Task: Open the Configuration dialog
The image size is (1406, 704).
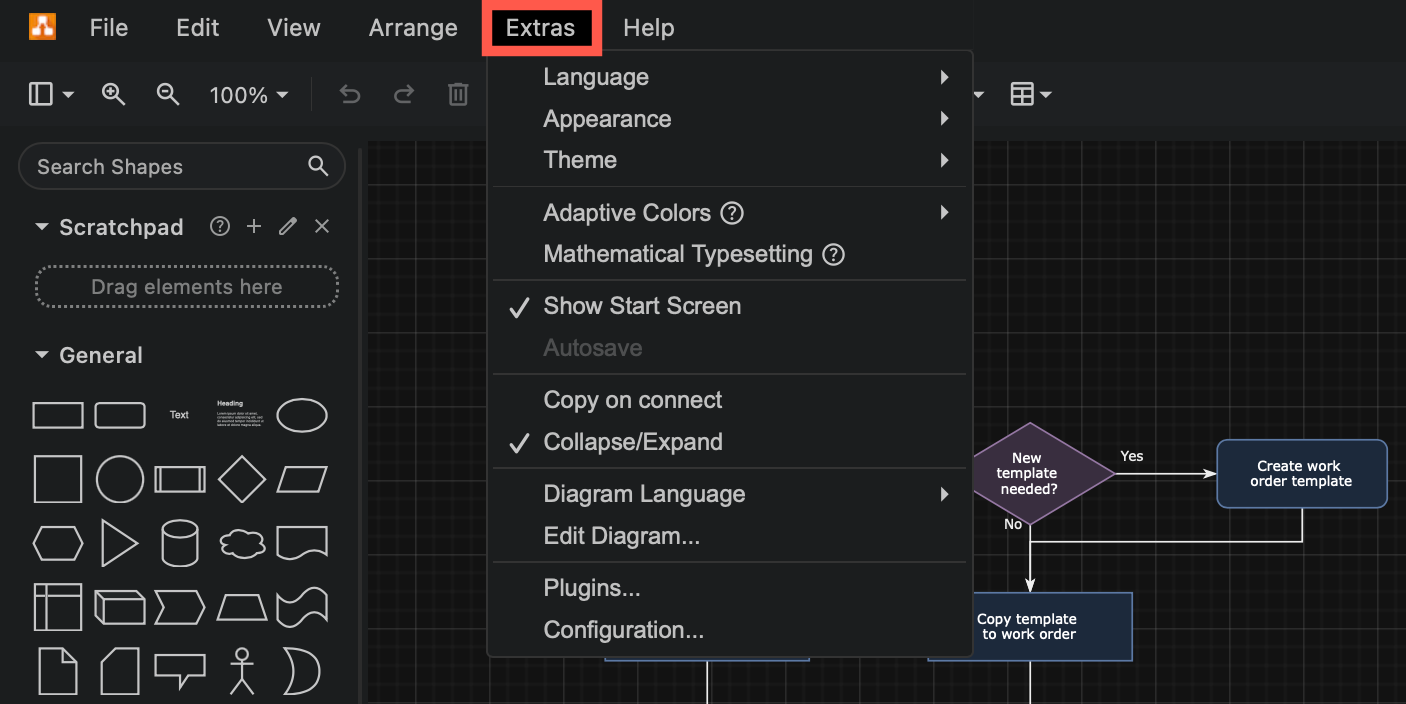Action: 623,630
